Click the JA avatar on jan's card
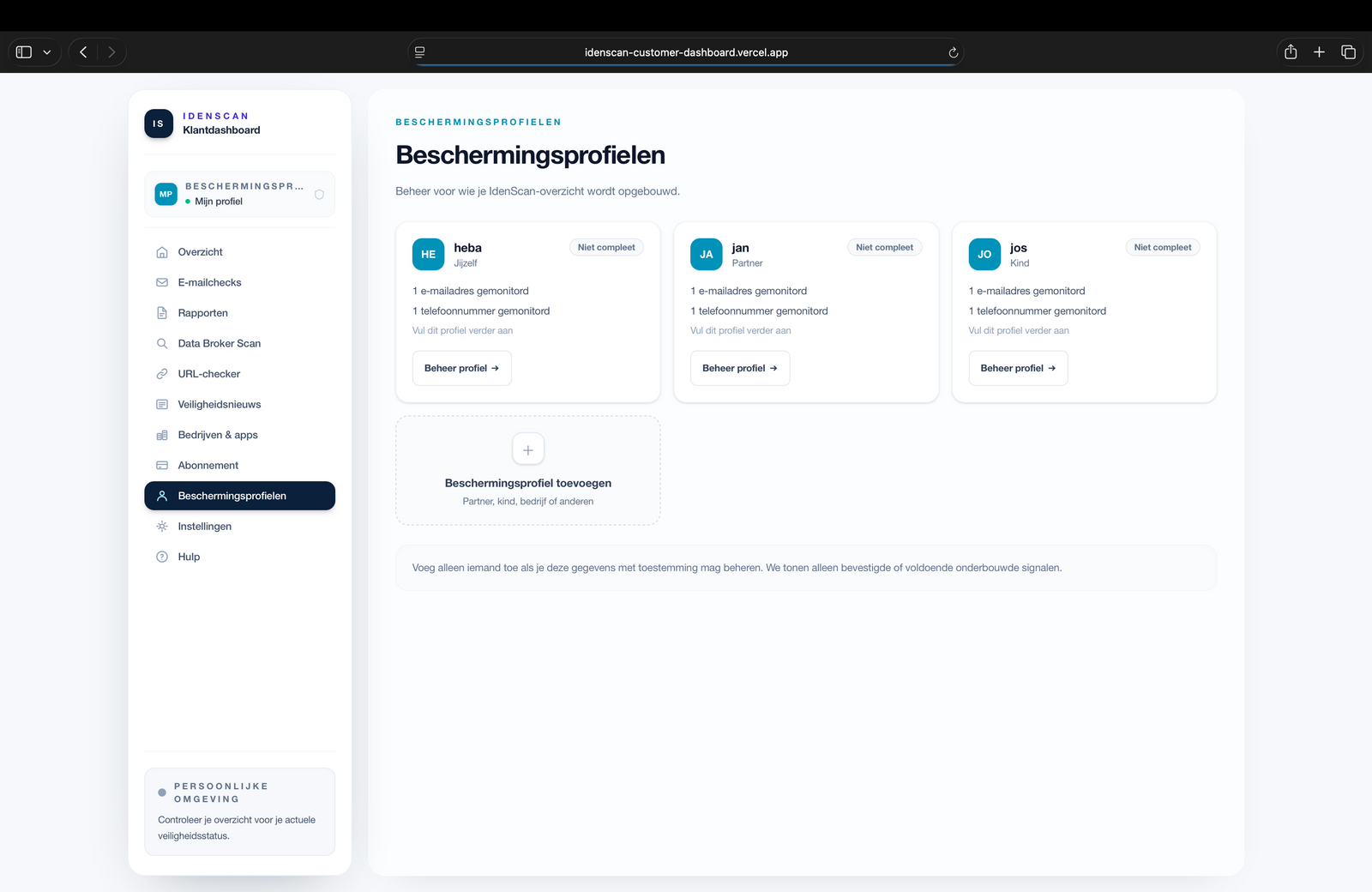The width and height of the screenshot is (1372, 892). [x=707, y=254]
